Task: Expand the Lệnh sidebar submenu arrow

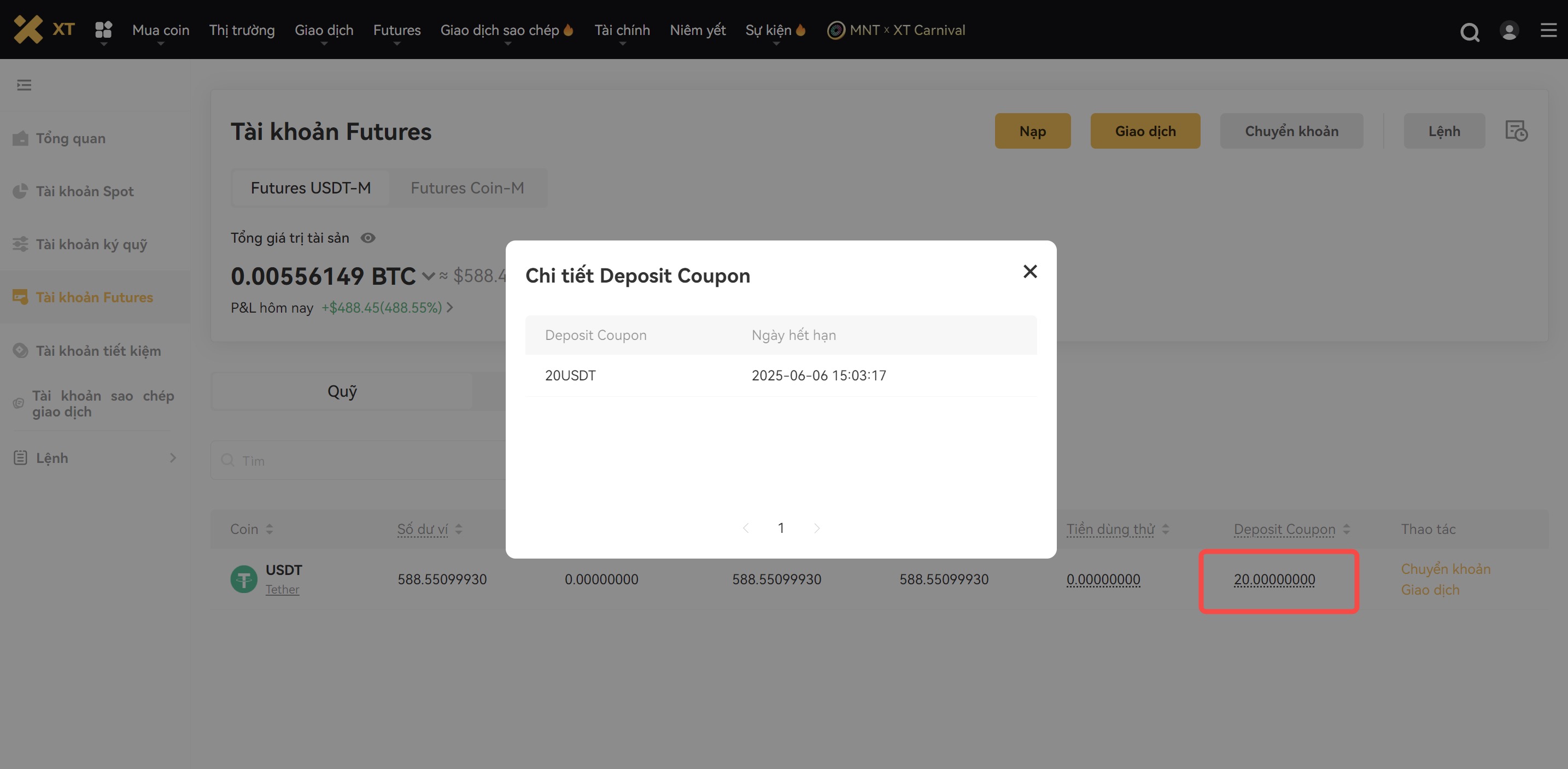Action: pos(173,457)
